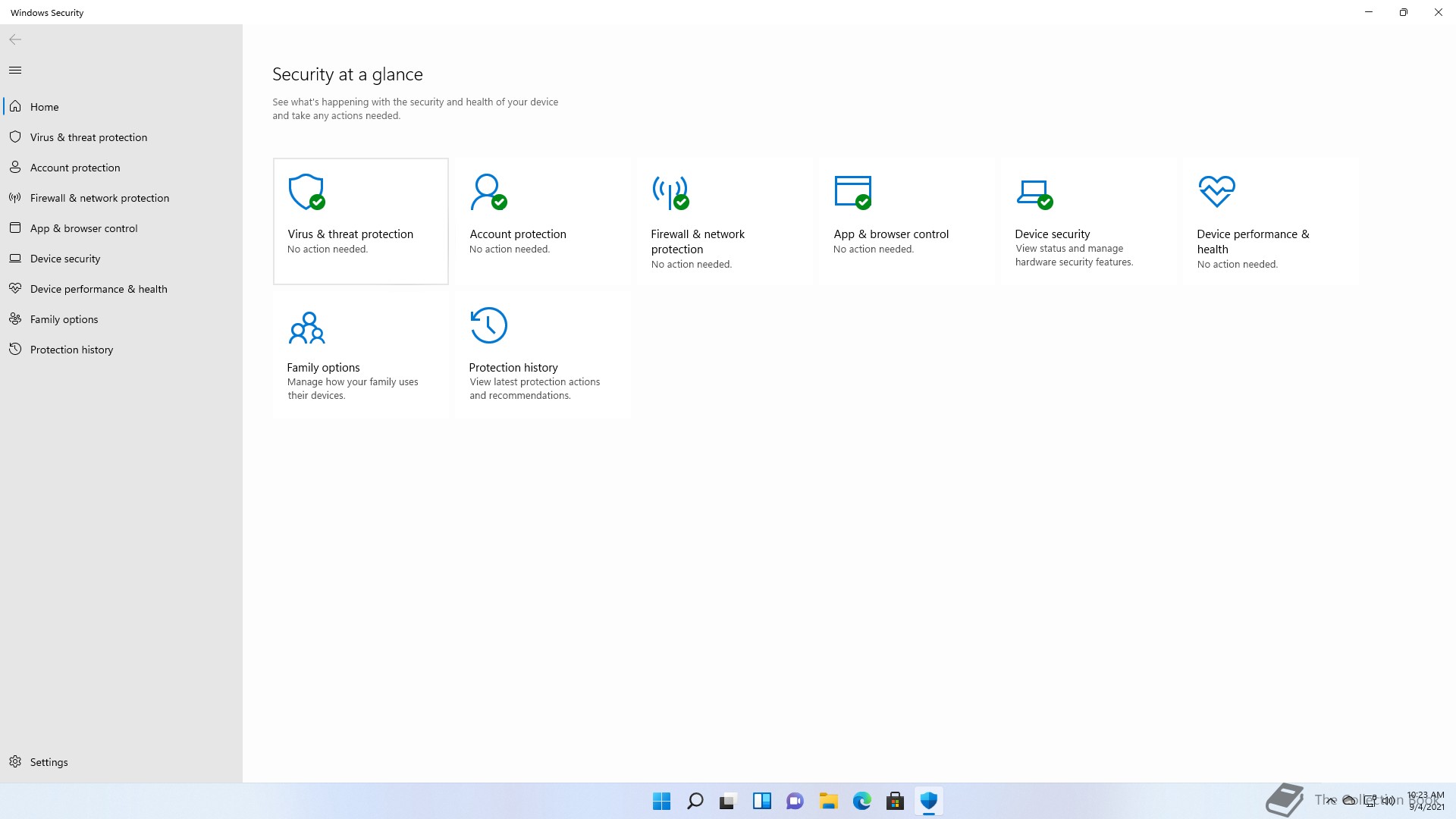The height and width of the screenshot is (819, 1456).
Task: Click the App & browser control window tile
Action: pos(907,221)
